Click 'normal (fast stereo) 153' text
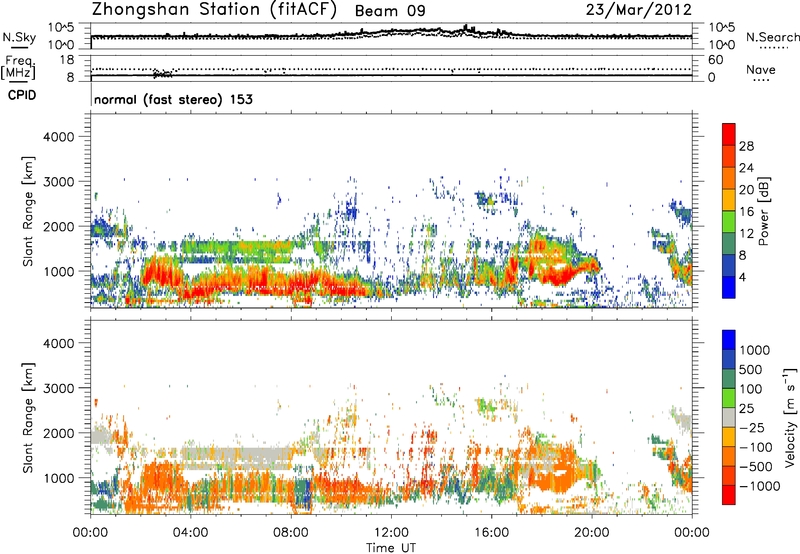 tap(173, 99)
